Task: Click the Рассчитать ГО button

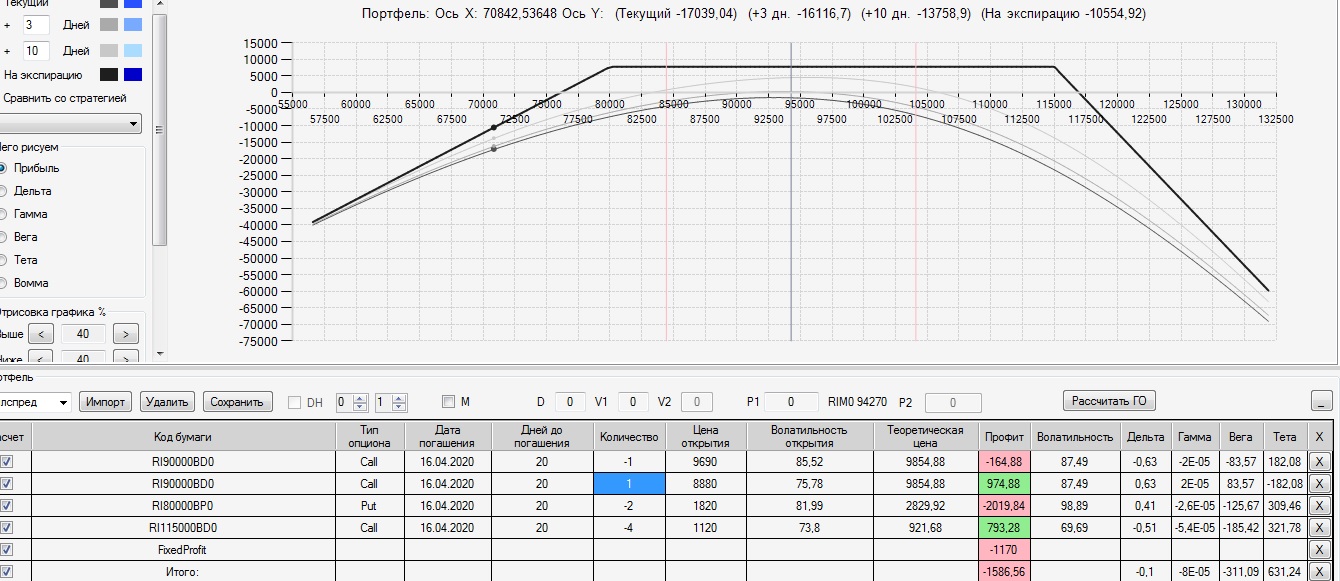Action: 1109,401
